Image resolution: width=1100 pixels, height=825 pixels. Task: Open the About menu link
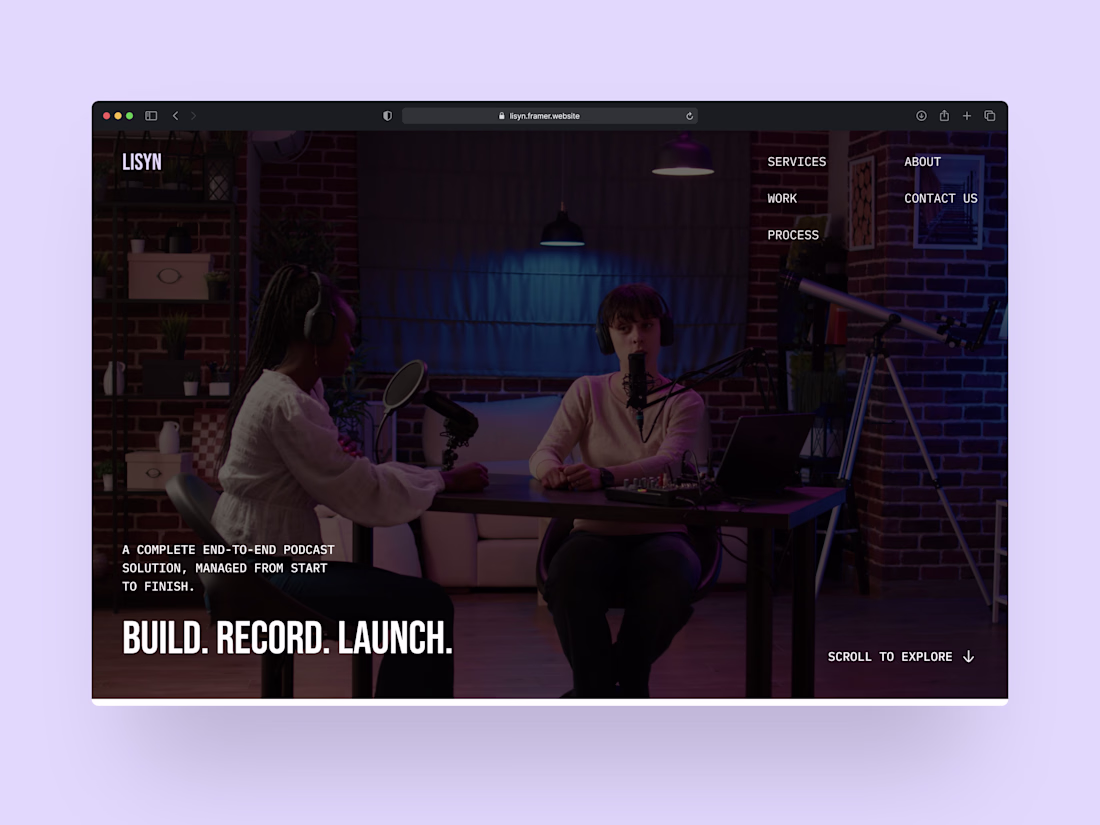click(922, 162)
